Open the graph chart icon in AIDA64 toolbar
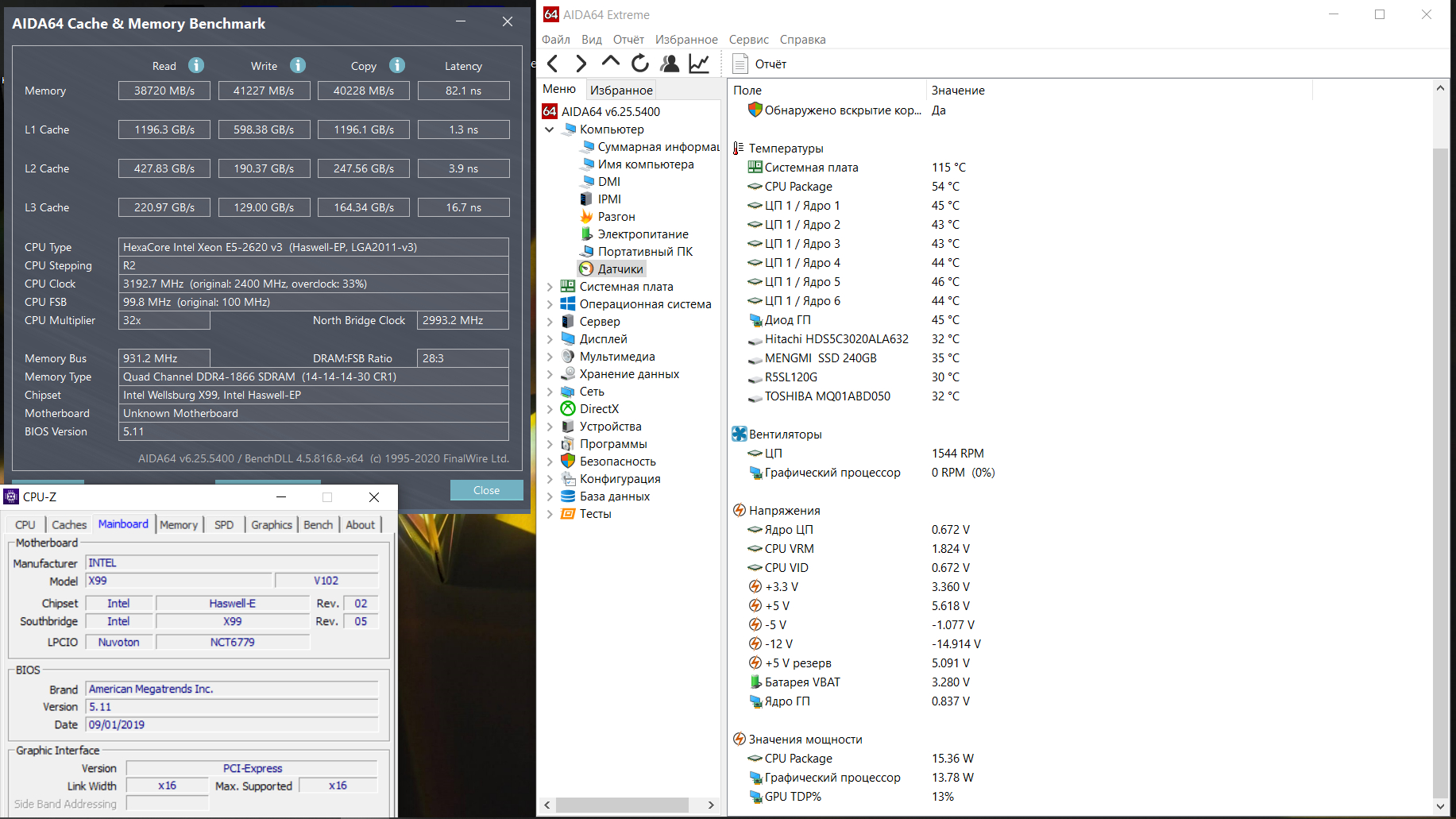The width and height of the screenshot is (1456, 819). [x=699, y=64]
